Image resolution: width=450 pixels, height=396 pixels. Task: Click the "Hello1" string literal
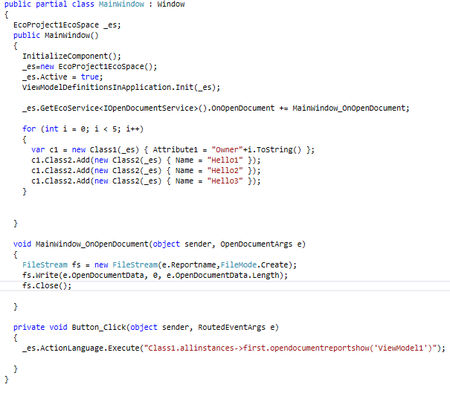pyautogui.click(x=225, y=160)
